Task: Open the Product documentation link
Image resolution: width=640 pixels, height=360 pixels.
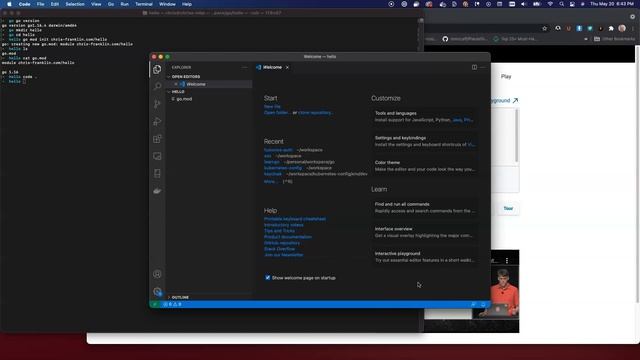Action: tap(288, 237)
